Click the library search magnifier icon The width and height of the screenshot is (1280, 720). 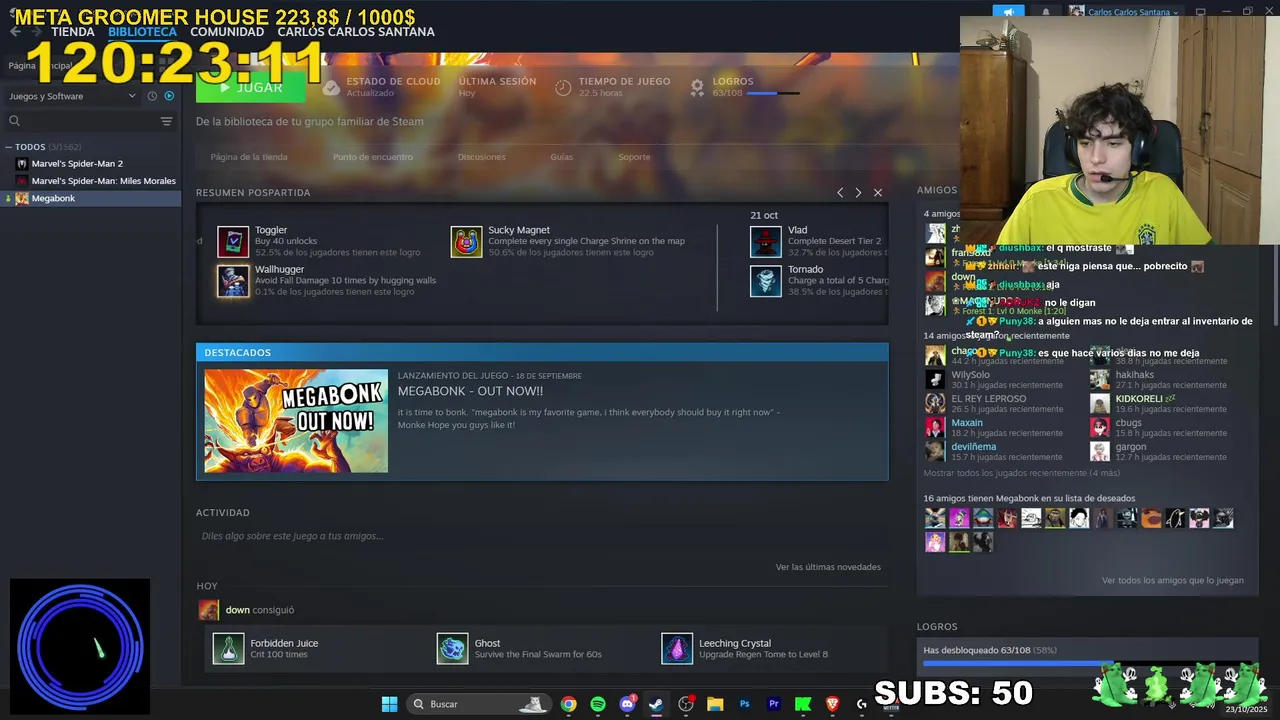pos(14,121)
